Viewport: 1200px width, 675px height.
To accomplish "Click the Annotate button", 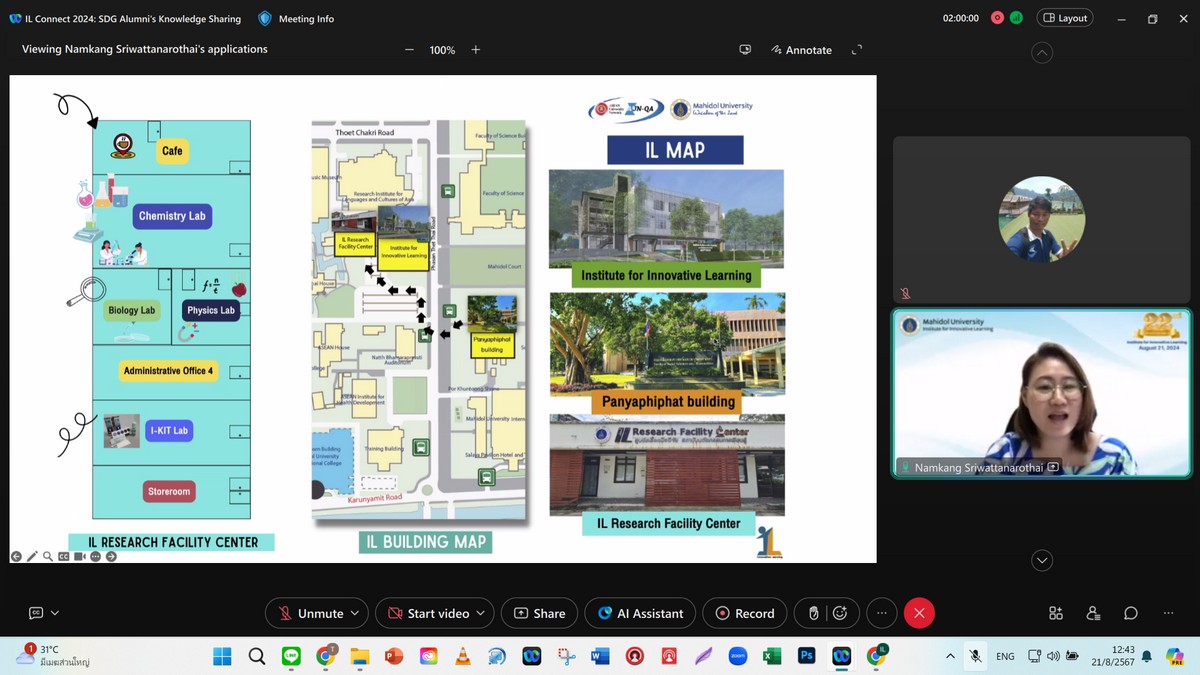I will click(801, 50).
